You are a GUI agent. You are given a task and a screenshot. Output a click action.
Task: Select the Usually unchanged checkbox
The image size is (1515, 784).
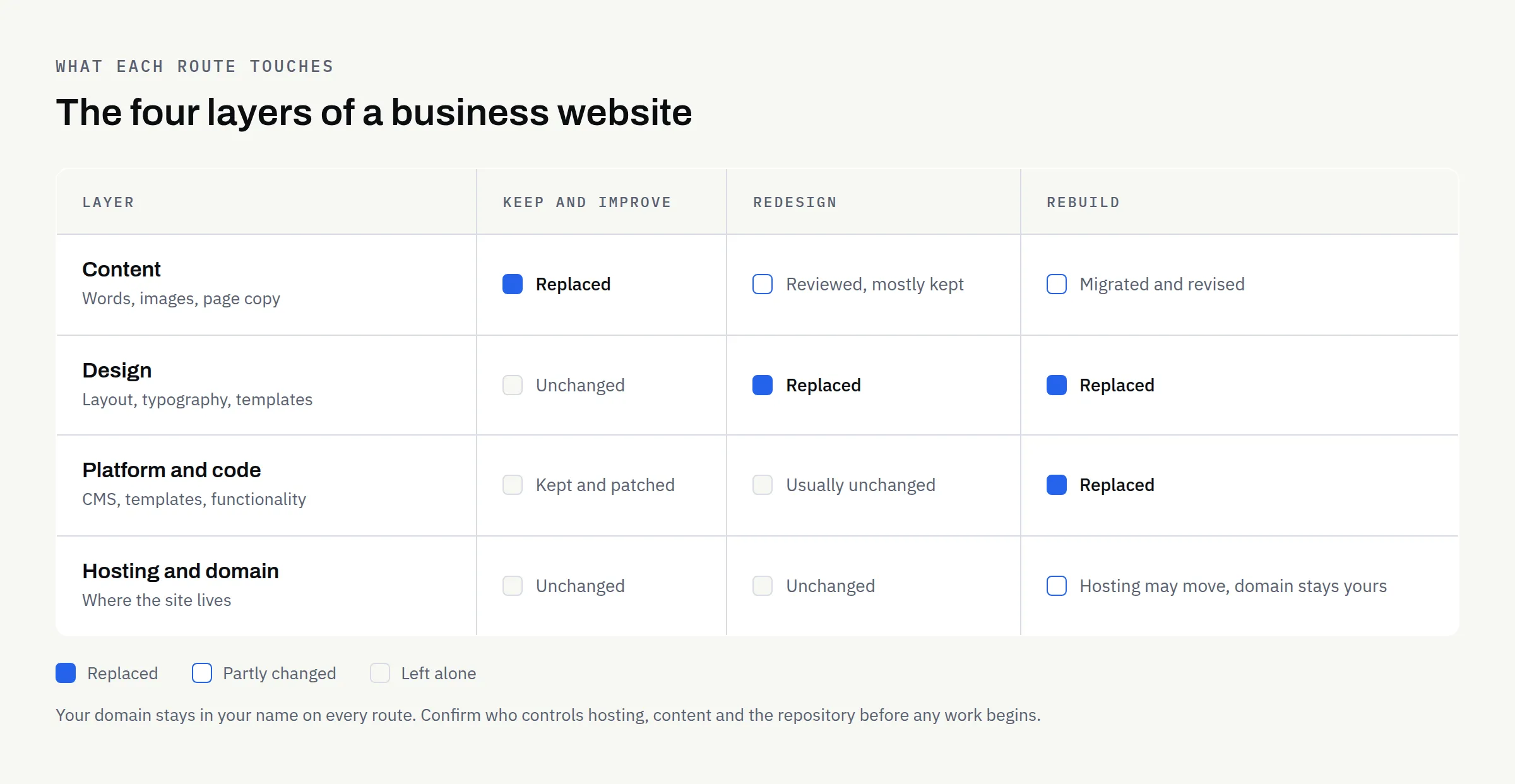(x=763, y=485)
